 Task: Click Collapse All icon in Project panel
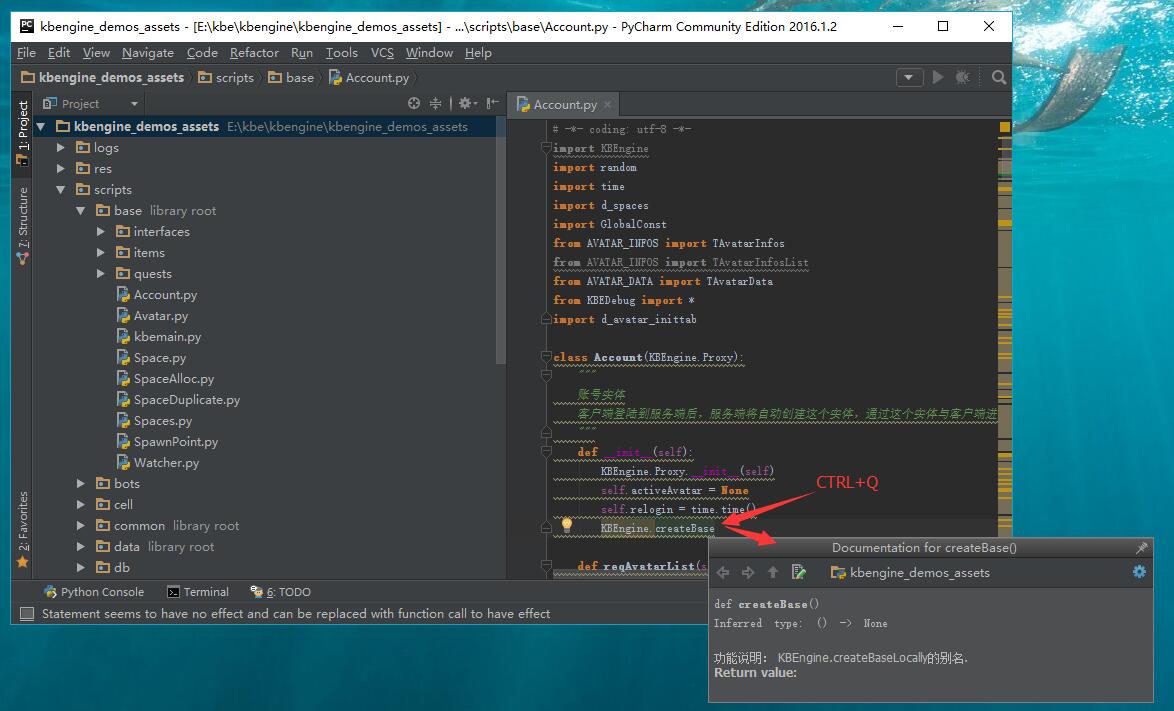(435, 103)
